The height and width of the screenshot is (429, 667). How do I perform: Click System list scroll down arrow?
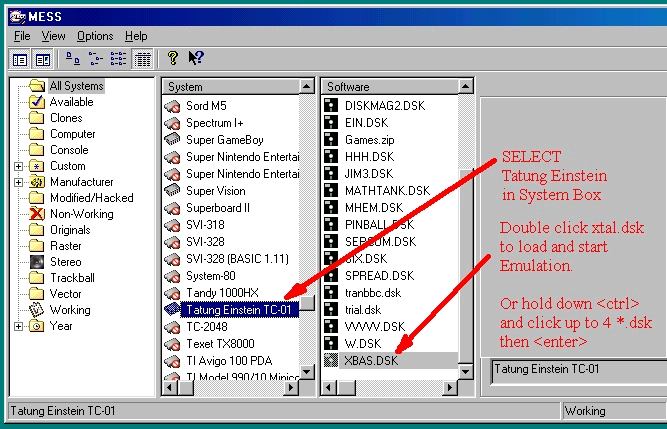[x=307, y=372]
